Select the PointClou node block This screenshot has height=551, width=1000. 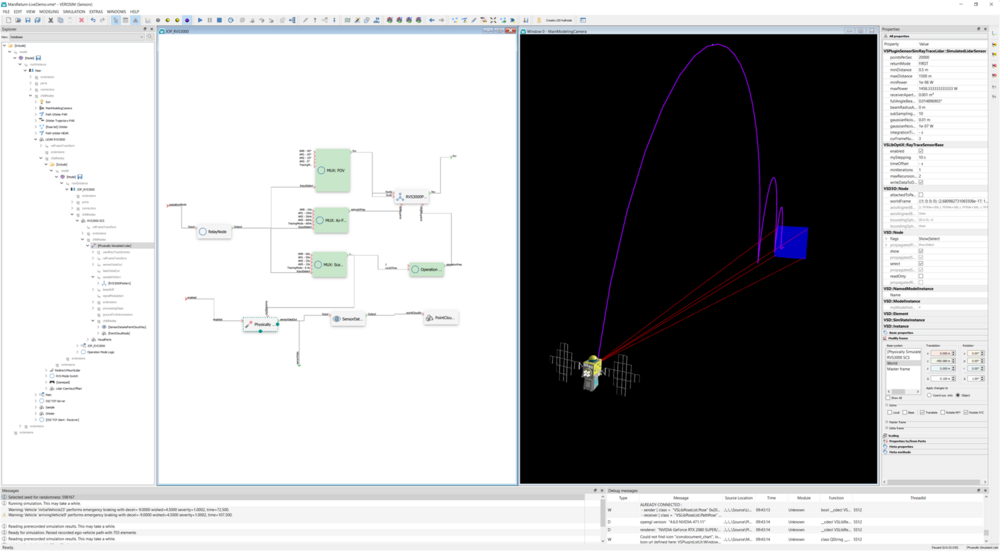coord(441,318)
